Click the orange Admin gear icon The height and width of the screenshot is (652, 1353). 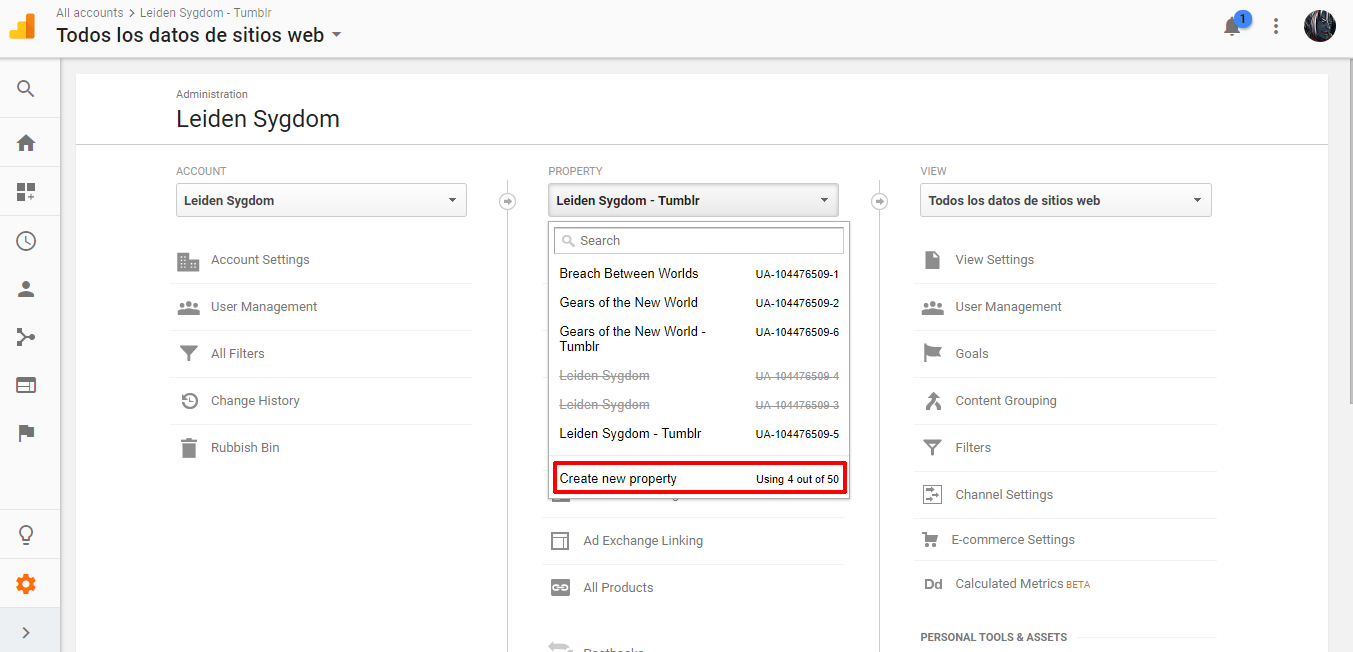point(26,584)
